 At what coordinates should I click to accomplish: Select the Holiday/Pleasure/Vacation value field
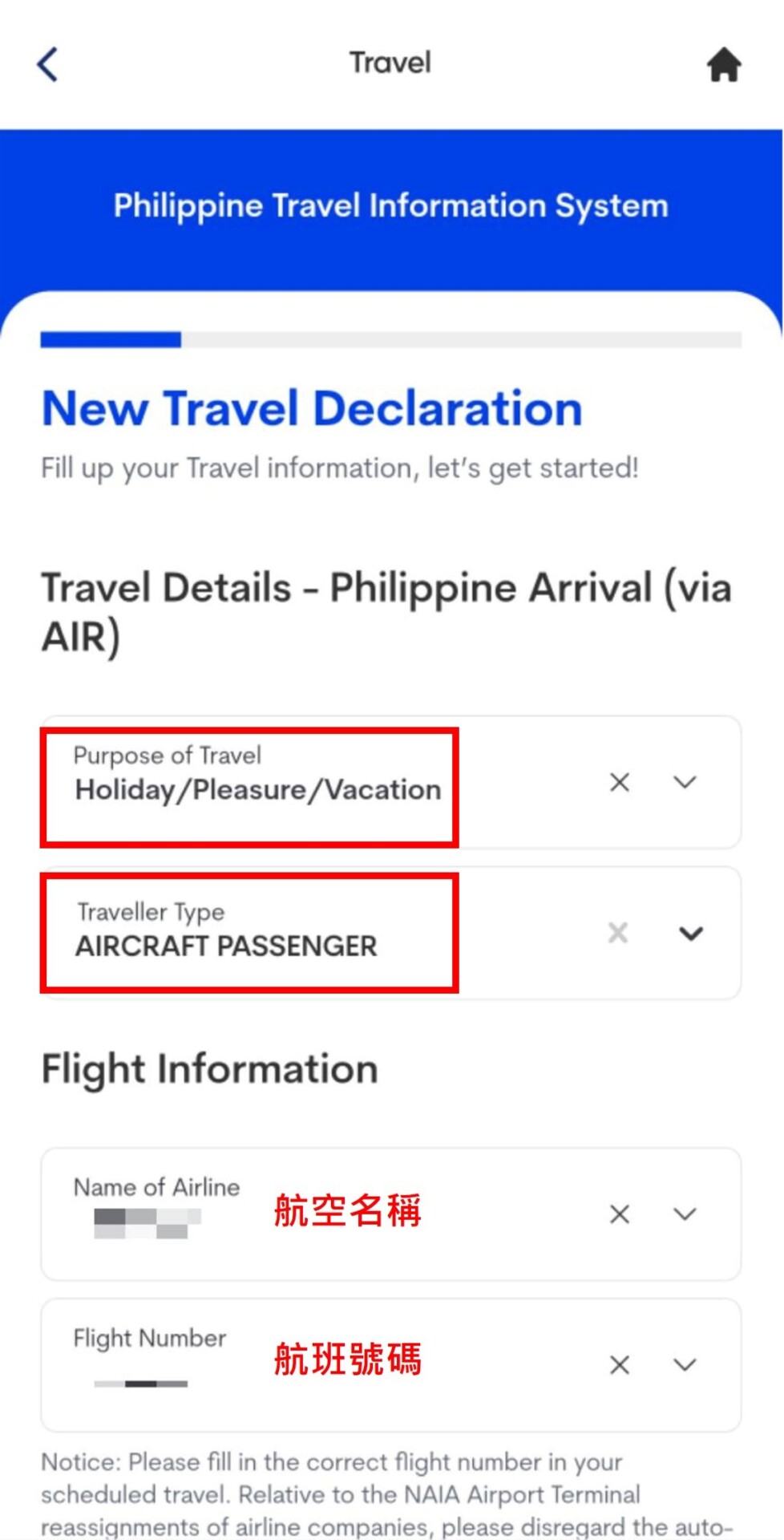tap(257, 790)
